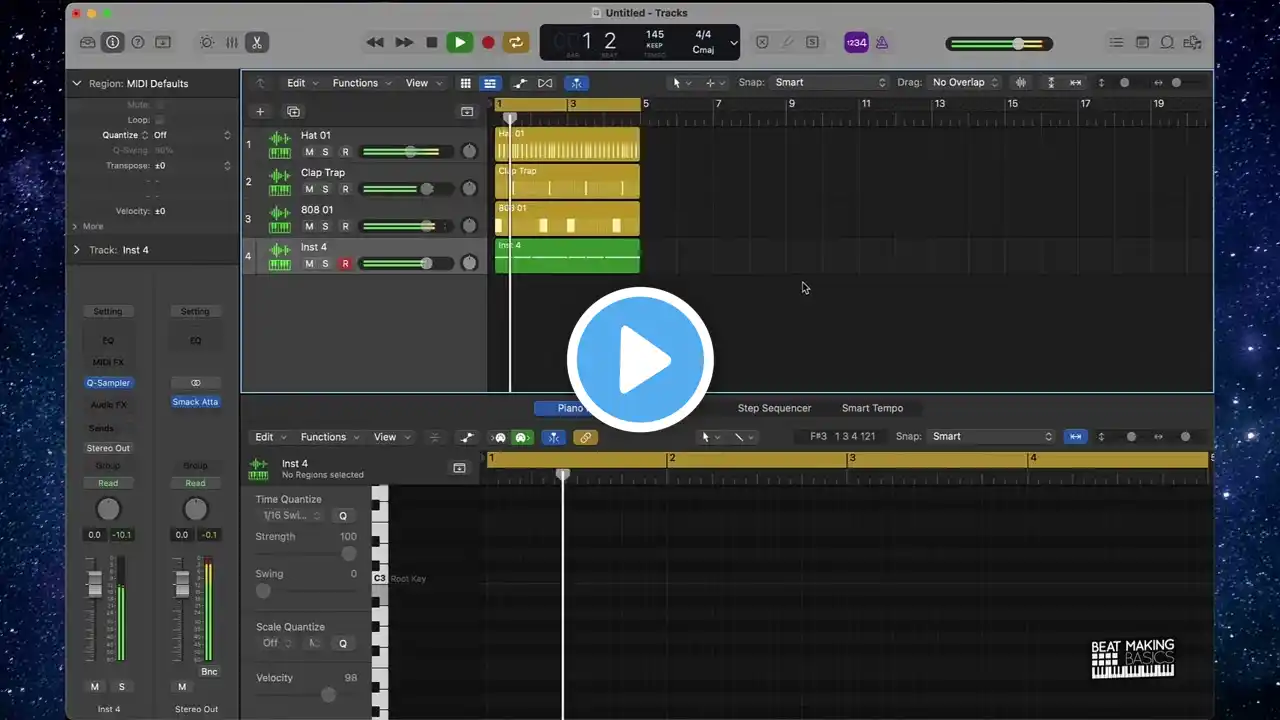Open the tracks area Snap dropdown
This screenshot has width=1280, height=720.
pyautogui.click(x=830, y=83)
